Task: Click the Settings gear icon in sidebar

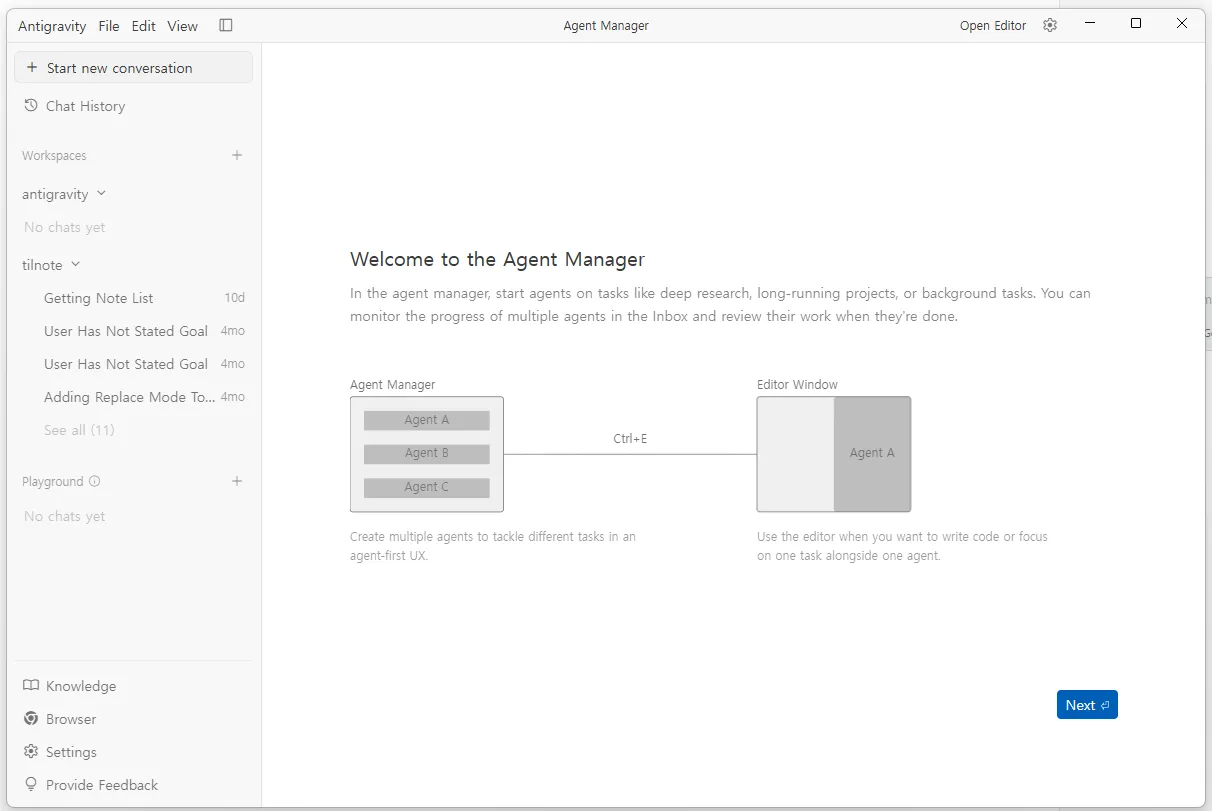Action: 31,752
